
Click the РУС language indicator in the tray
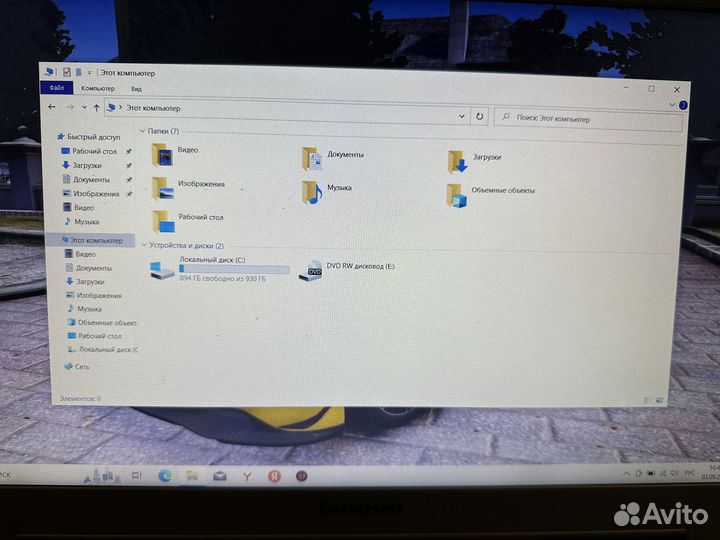tap(690, 472)
